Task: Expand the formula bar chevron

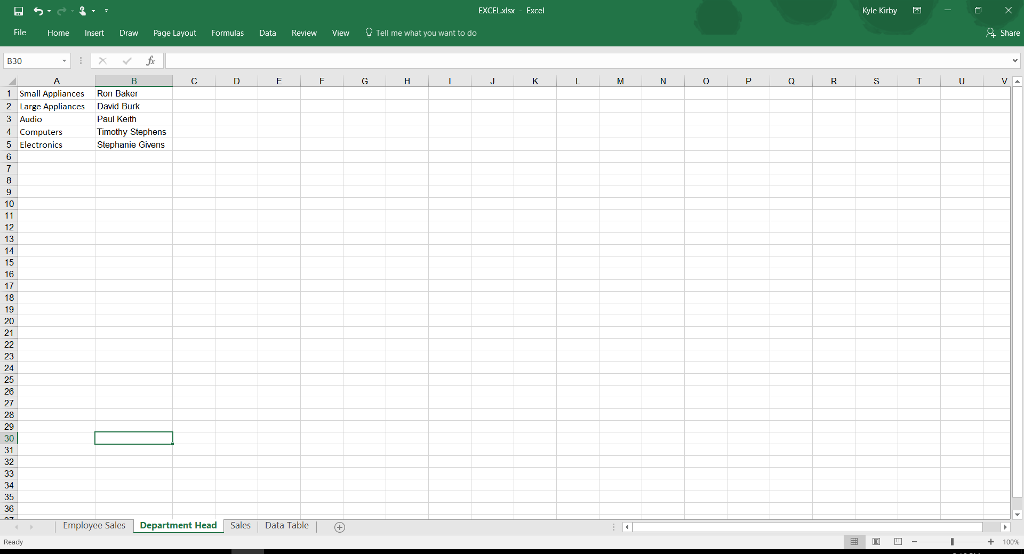Action: tap(1015, 61)
